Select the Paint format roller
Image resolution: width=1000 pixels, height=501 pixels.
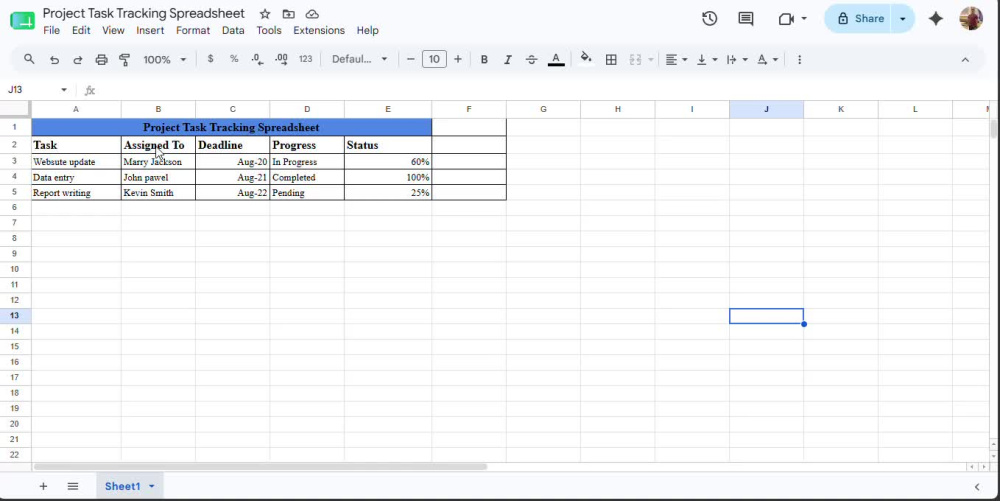click(125, 59)
